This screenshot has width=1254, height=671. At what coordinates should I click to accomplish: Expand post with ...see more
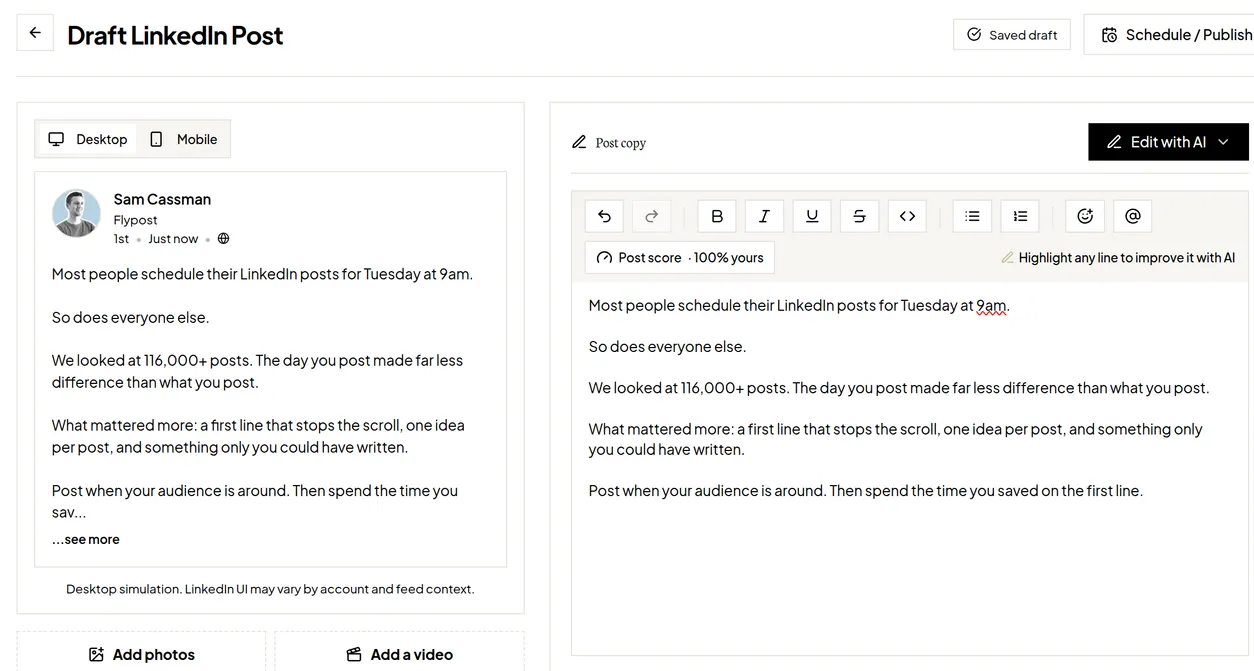[x=86, y=539]
